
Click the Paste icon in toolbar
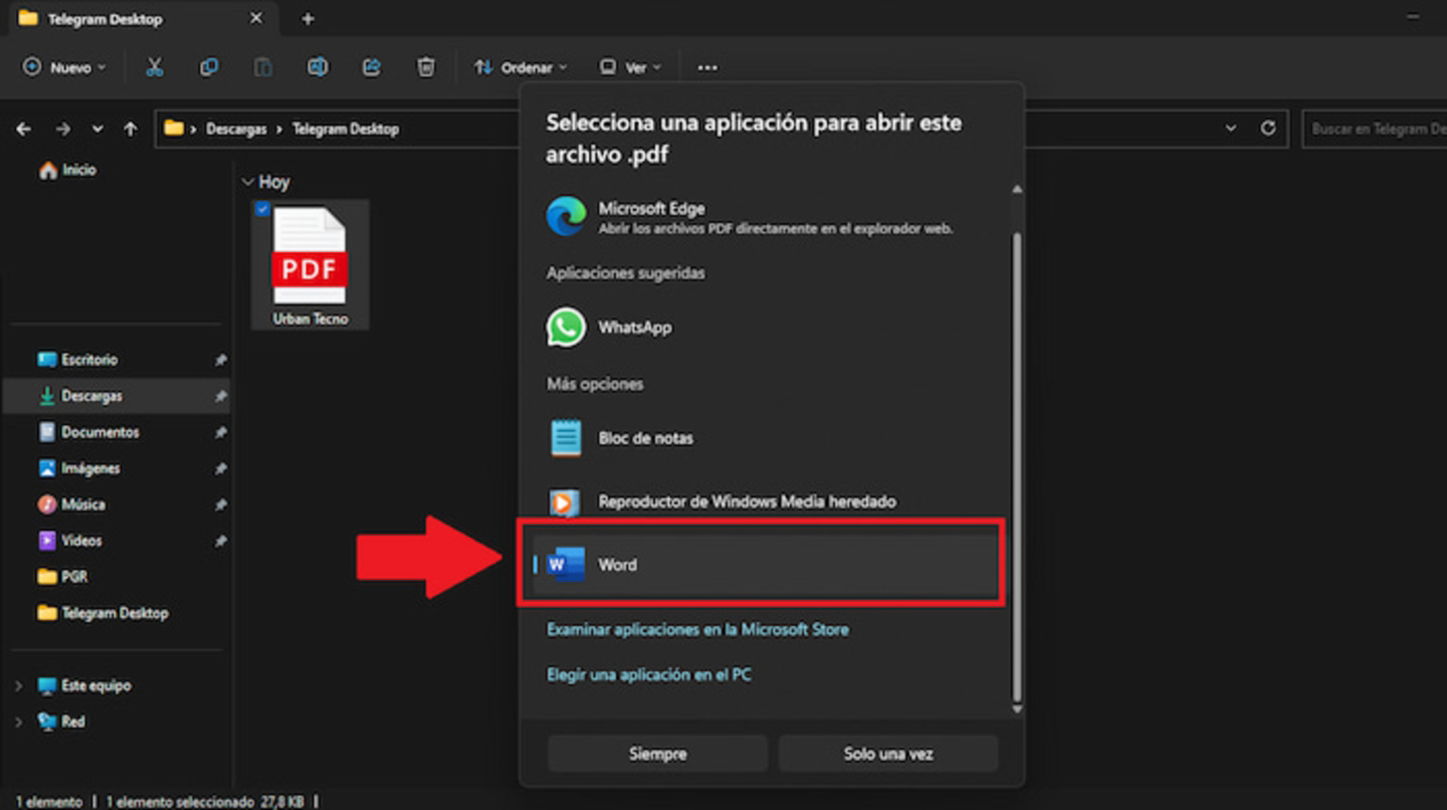[x=263, y=67]
